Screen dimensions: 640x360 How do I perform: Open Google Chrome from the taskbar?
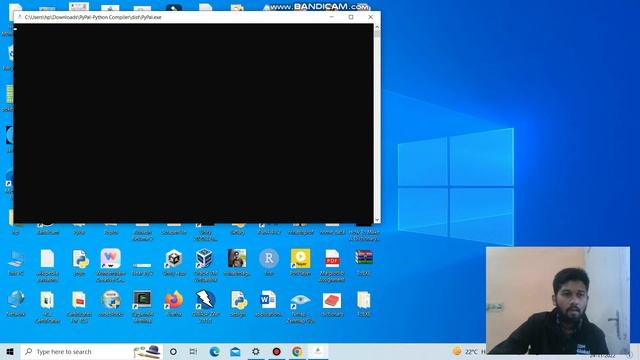pyautogui.click(x=297, y=351)
